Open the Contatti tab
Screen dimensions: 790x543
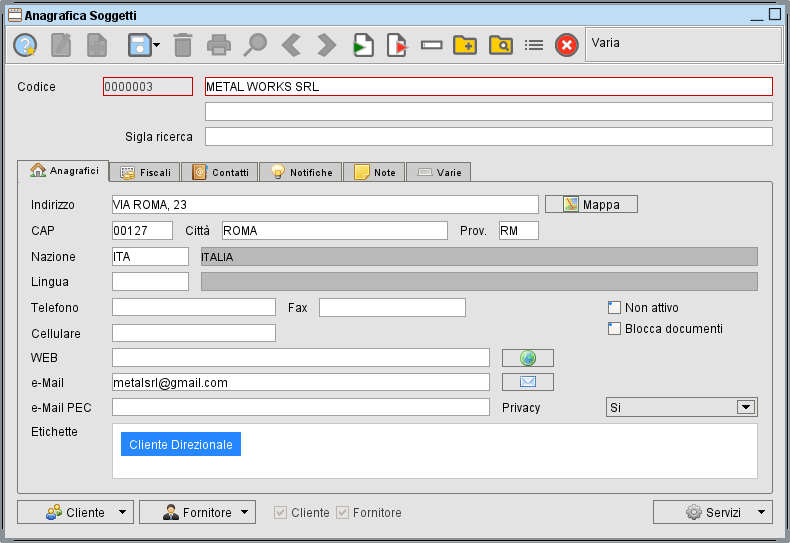pos(220,172)
